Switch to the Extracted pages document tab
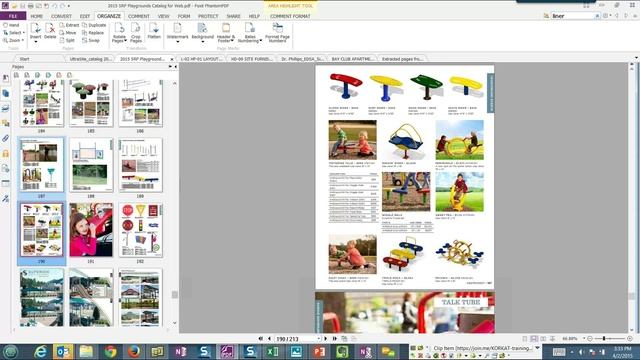 click(x=402, y=59)
